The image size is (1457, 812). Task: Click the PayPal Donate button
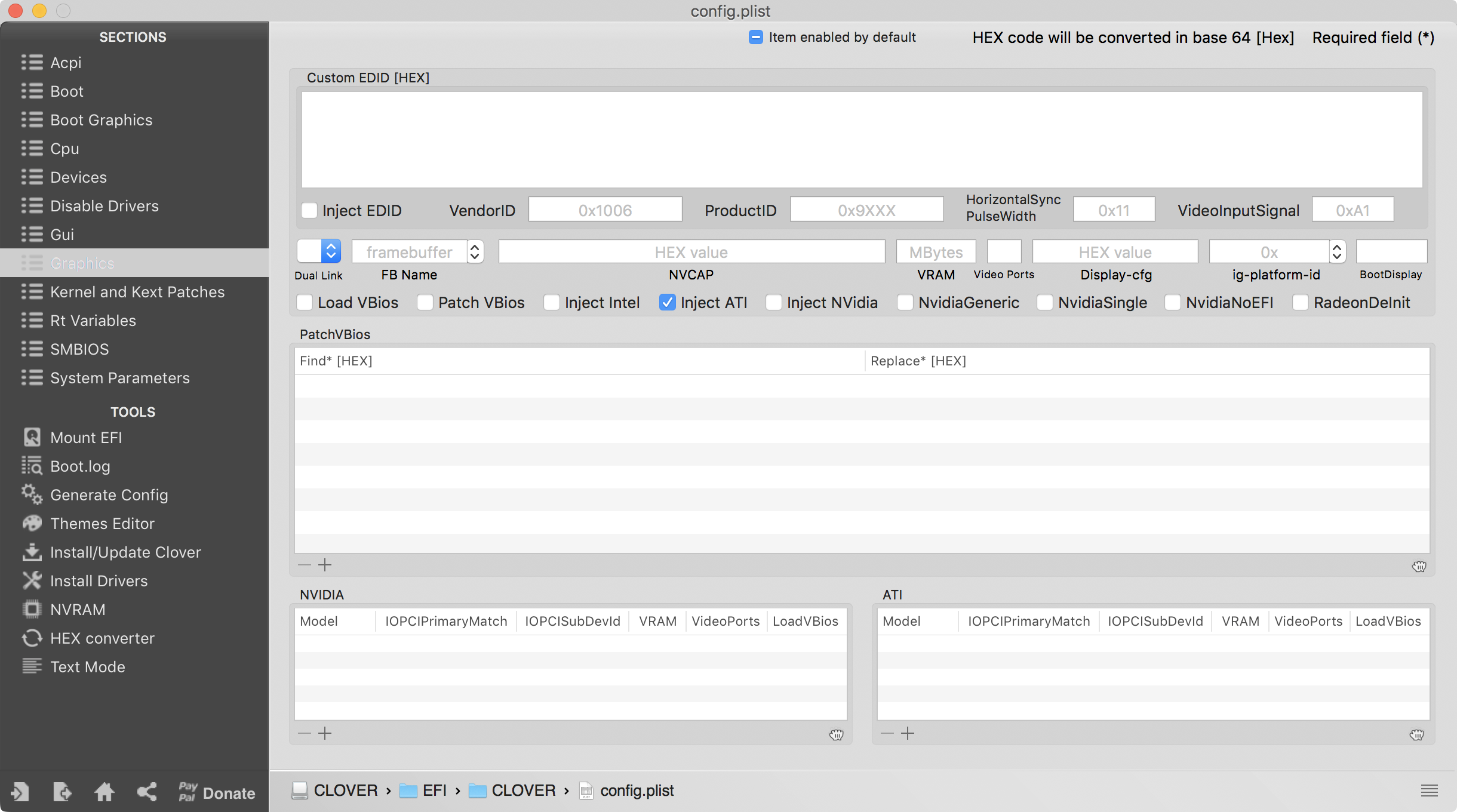tap(217, 792)
